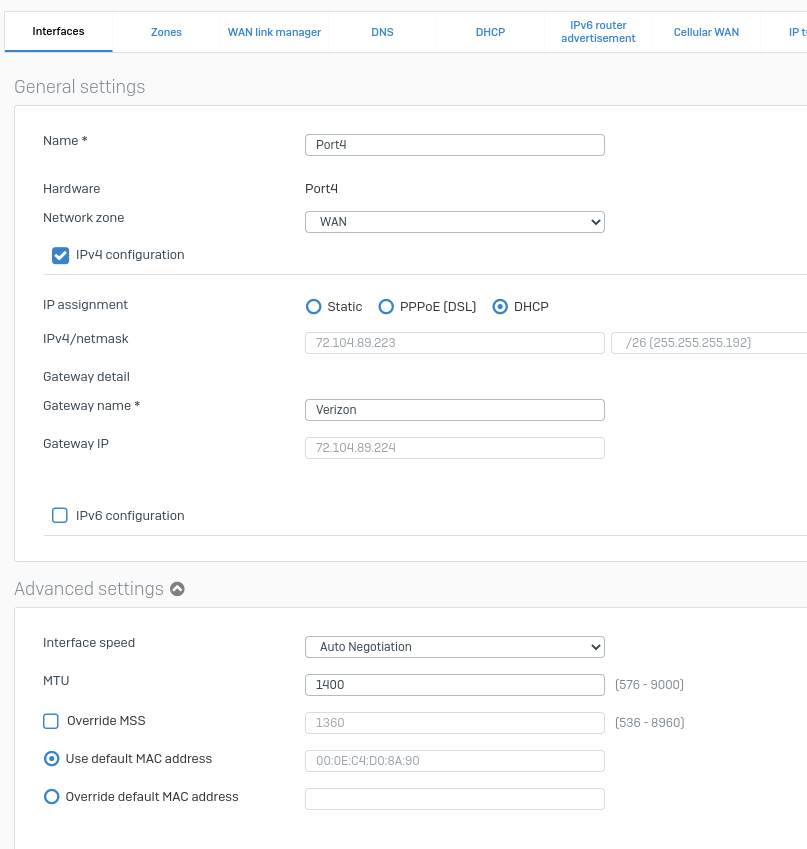
Task: Click the MTU field showing 1400
Action: pyautogui.click(x=455, y=685)
